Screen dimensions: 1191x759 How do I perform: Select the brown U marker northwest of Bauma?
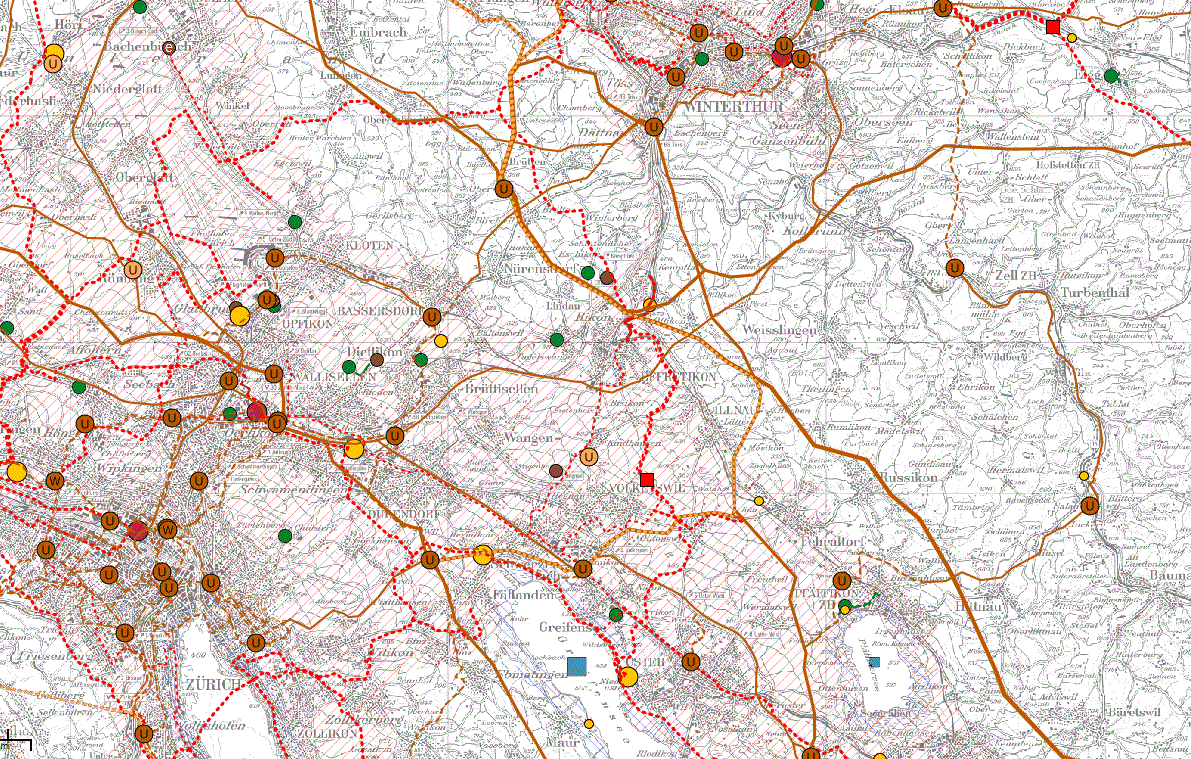coord(1089,505)
